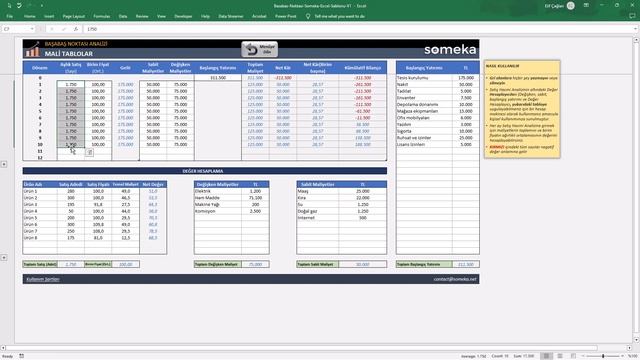
Task: Open the Developer tab
Action: pyautogui.click(x=183, y=16)
